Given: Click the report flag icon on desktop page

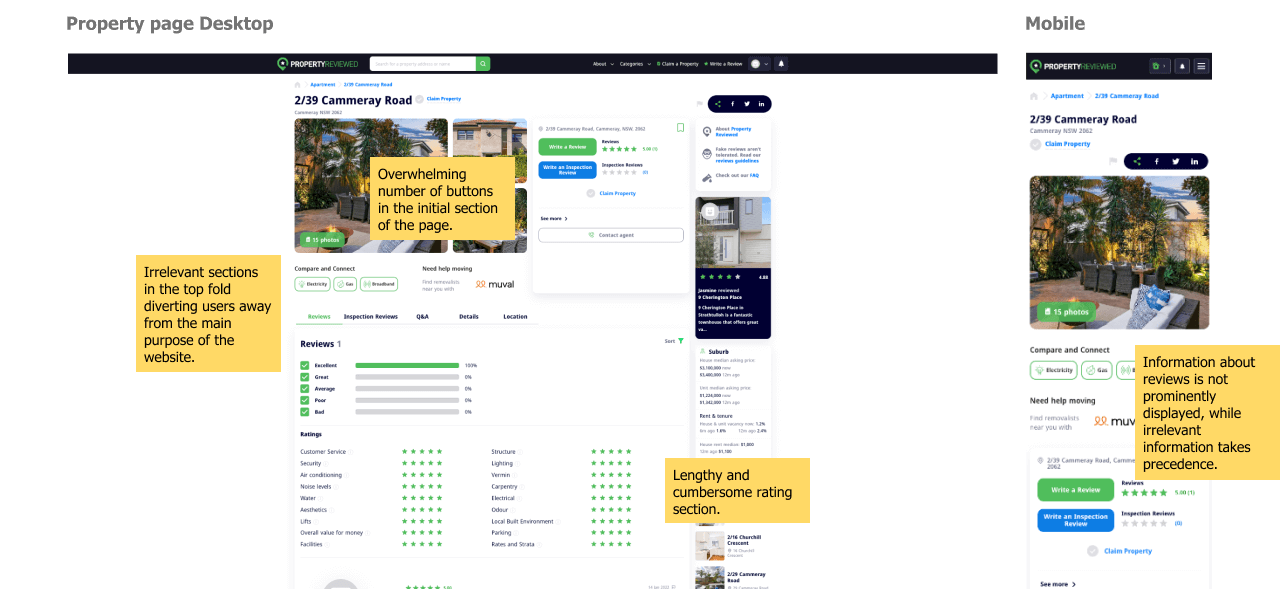Looking at the screenshot, I should 700,104.
